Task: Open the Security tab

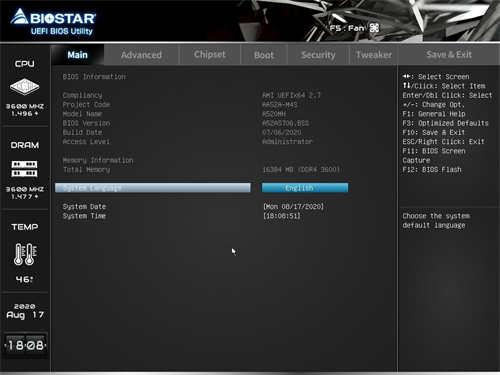Action: [318, 55]
